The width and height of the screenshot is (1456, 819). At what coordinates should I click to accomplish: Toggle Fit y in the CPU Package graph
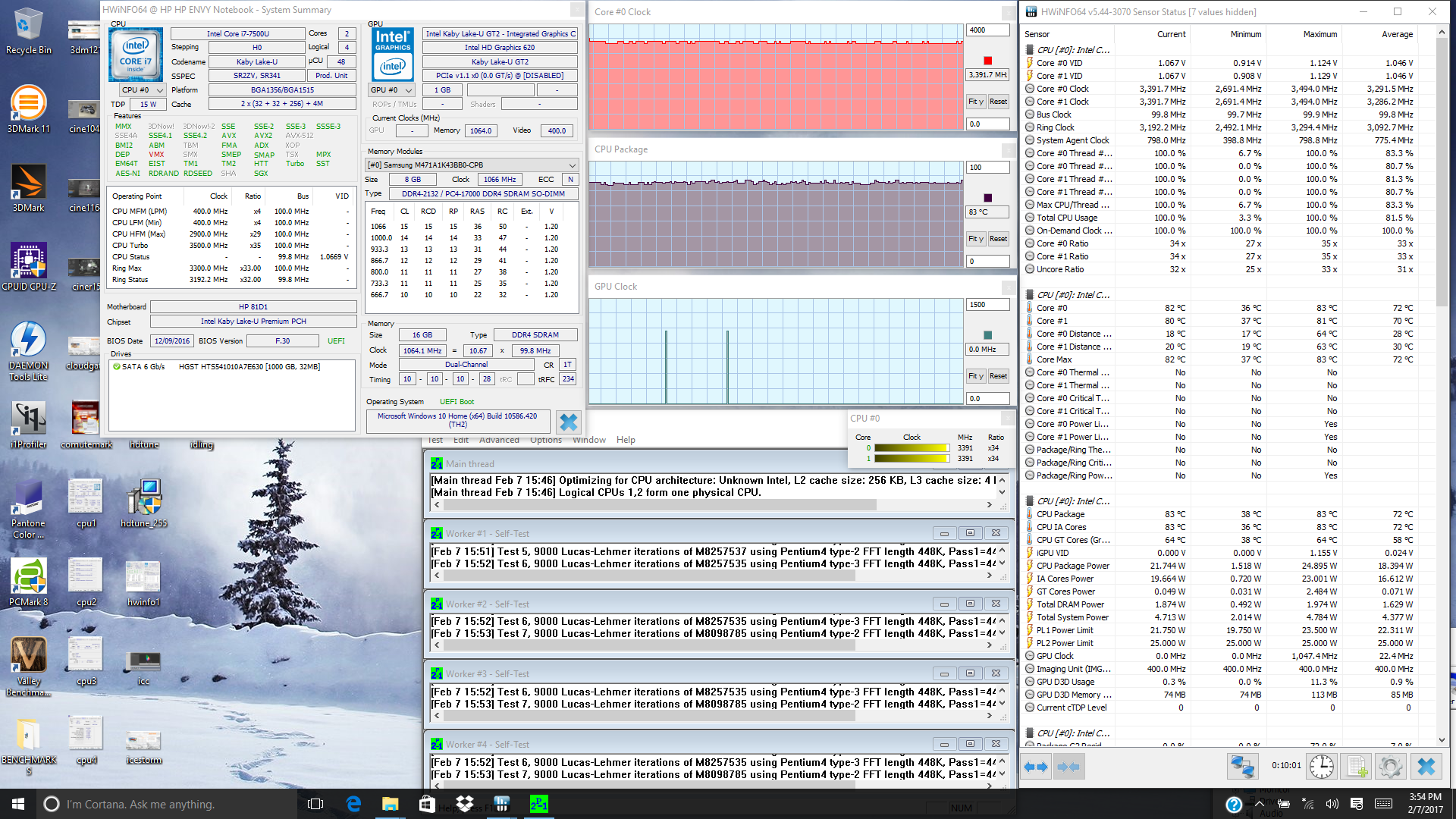pos(975,239)
